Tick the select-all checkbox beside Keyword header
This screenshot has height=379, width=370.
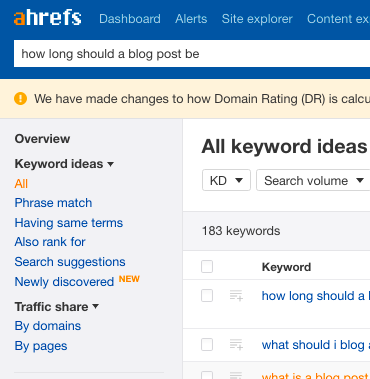pos(207,267)
